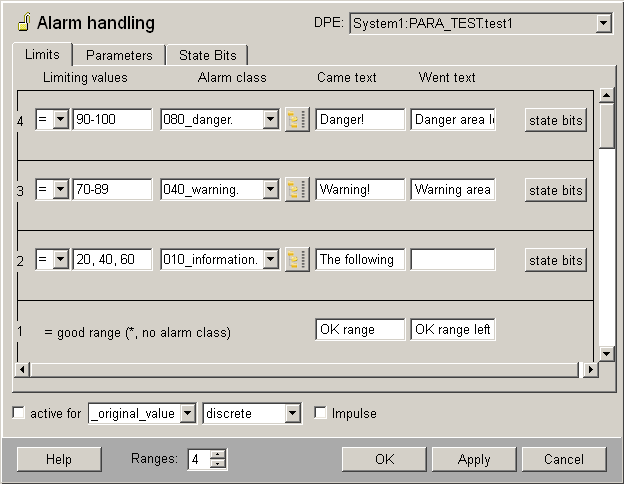Viewport: 624px width, 484px height.
Task: Confirm with the OK button
Action: [384, 459]
